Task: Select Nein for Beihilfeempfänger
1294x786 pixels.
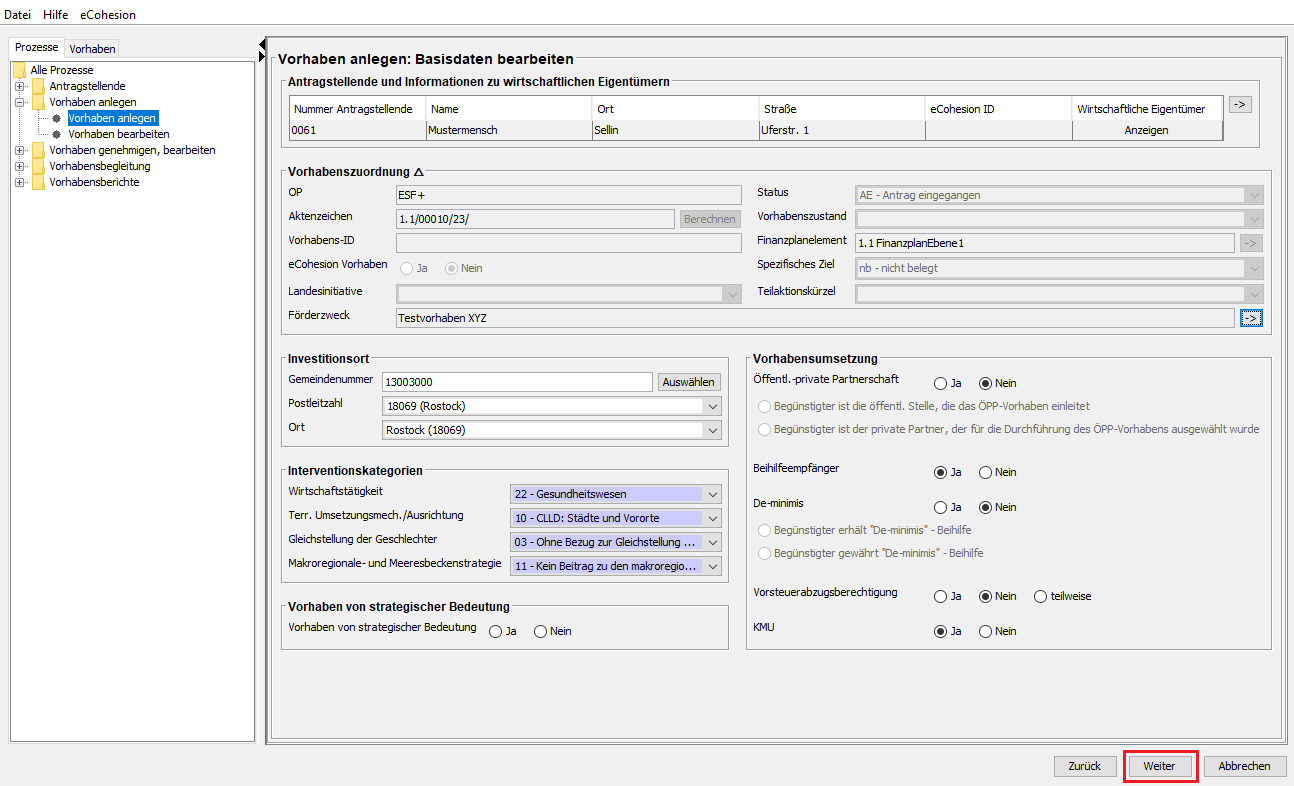Action: (x=985, y=472)
